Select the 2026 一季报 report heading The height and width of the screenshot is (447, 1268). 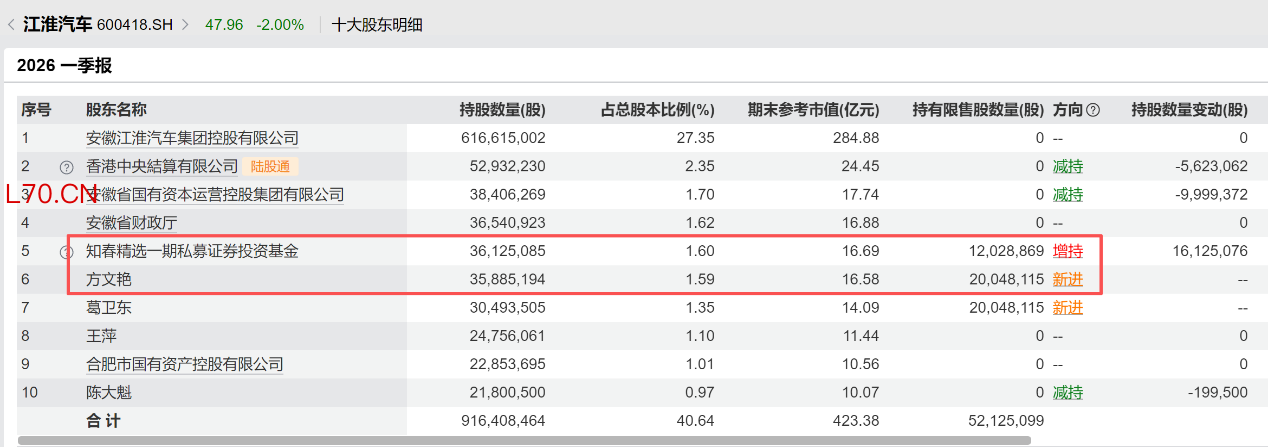click(65, 66)
